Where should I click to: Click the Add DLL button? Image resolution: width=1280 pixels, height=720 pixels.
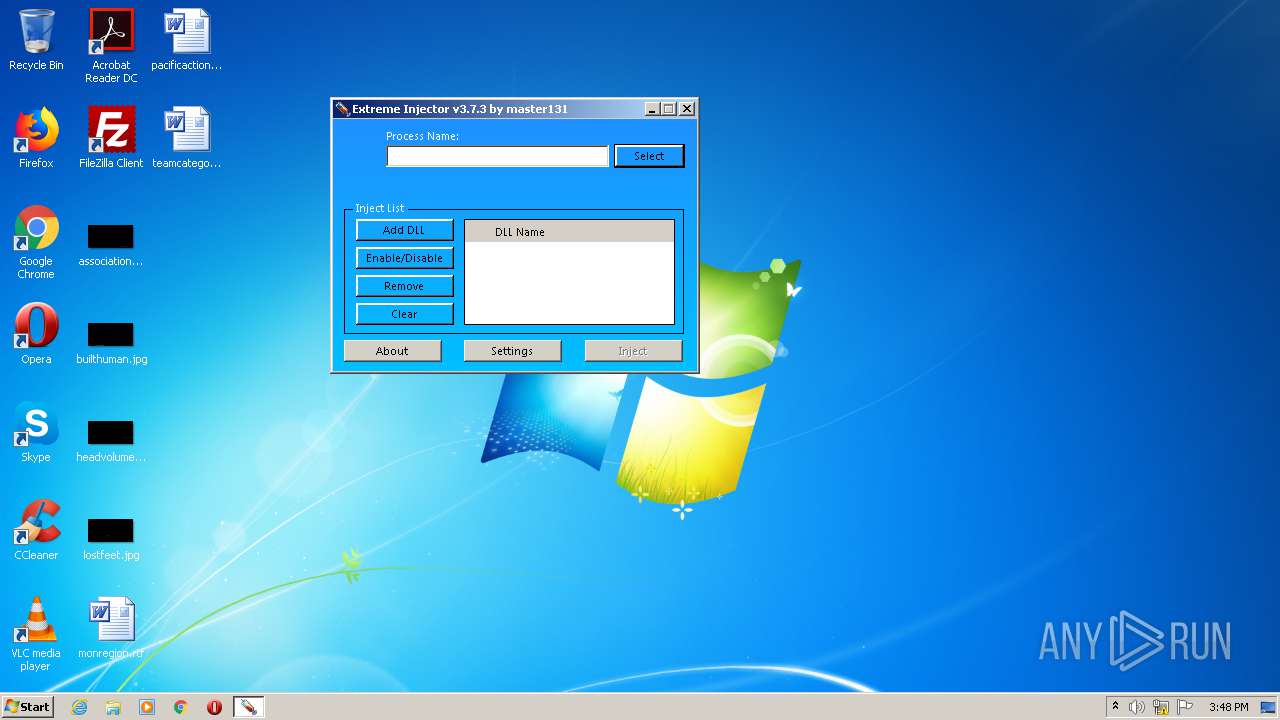404,230
